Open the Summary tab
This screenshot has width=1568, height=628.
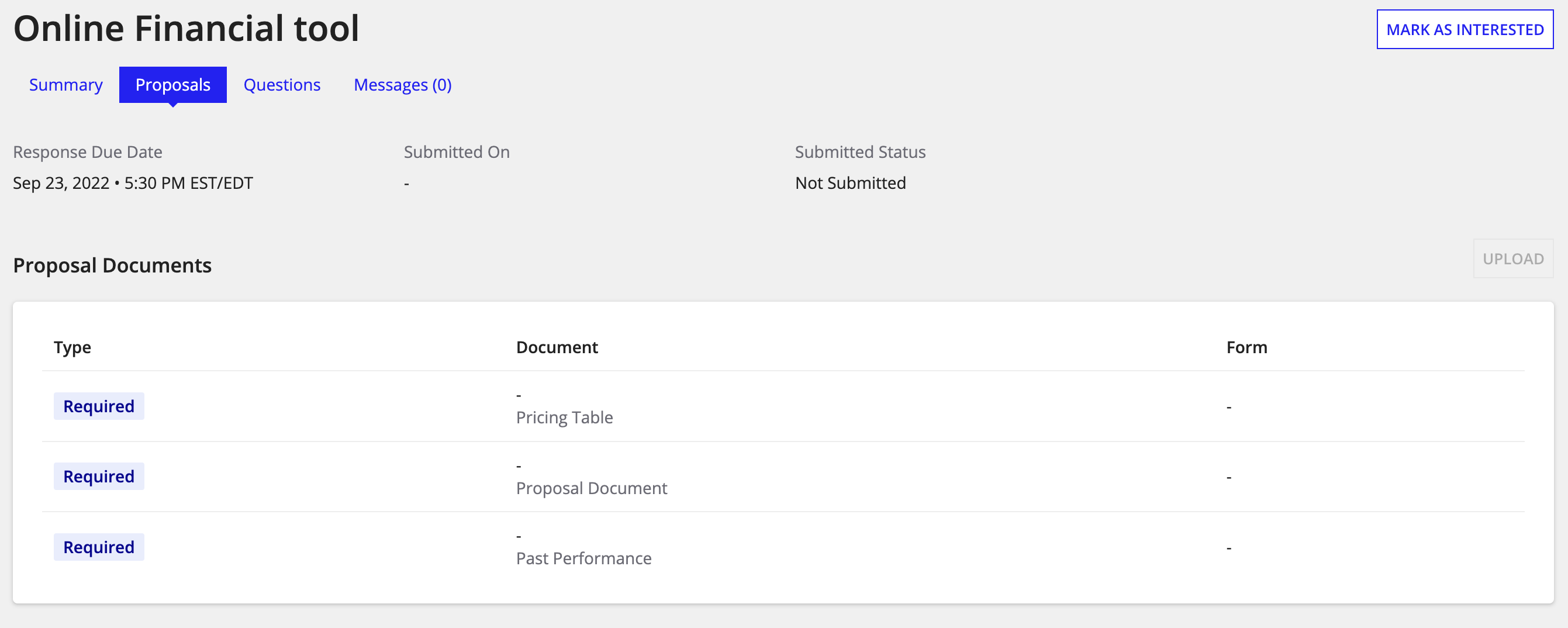pos(65,85)
